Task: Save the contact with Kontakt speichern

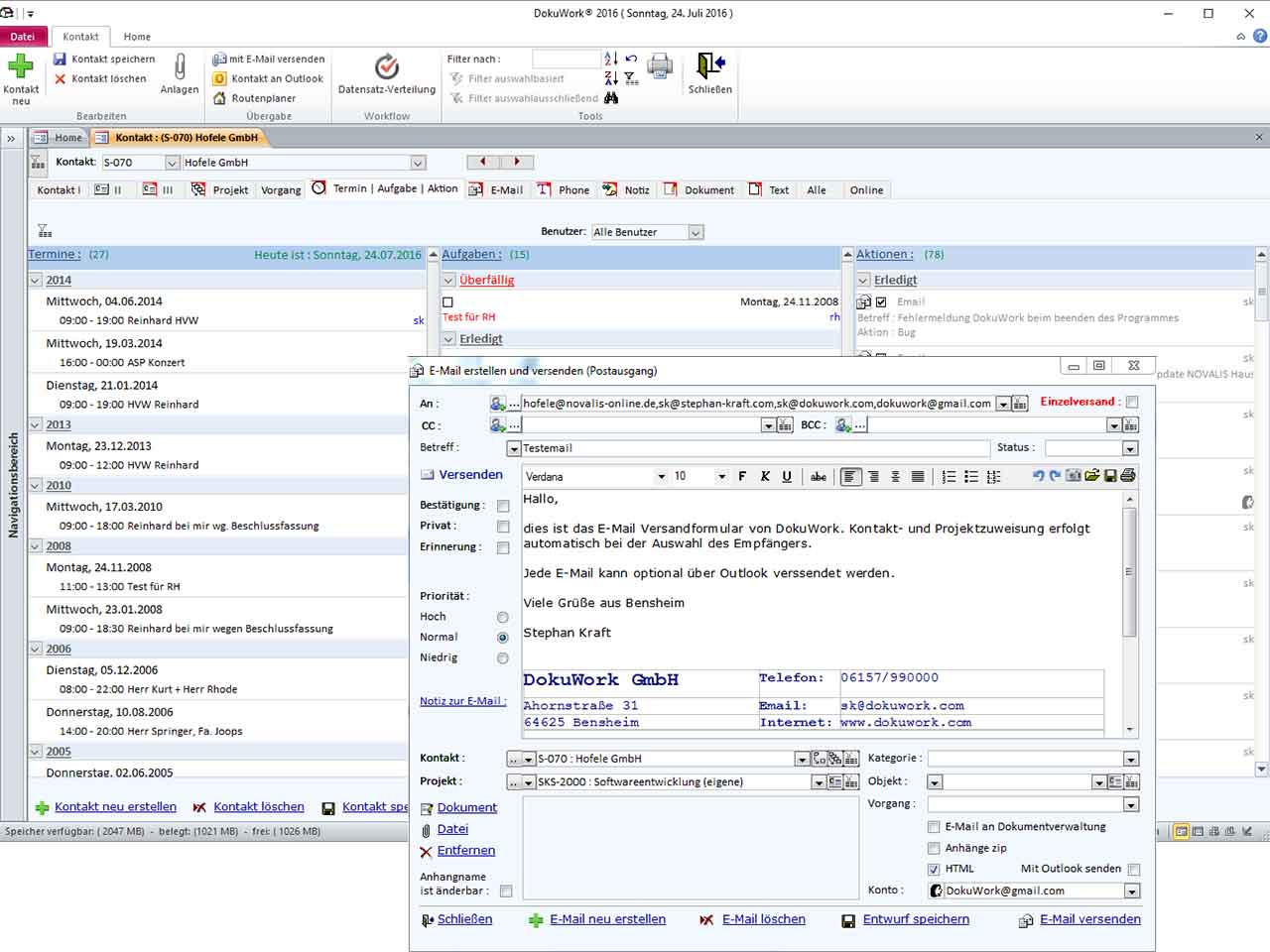Action: [x=104, y=59]
